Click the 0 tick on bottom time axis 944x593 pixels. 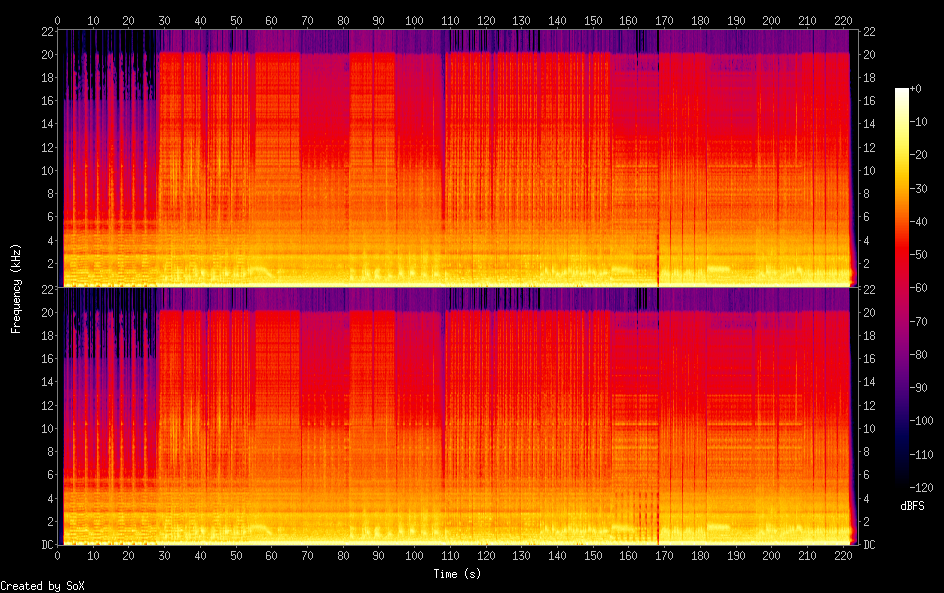pyautogui.click(x=58, y=555)
